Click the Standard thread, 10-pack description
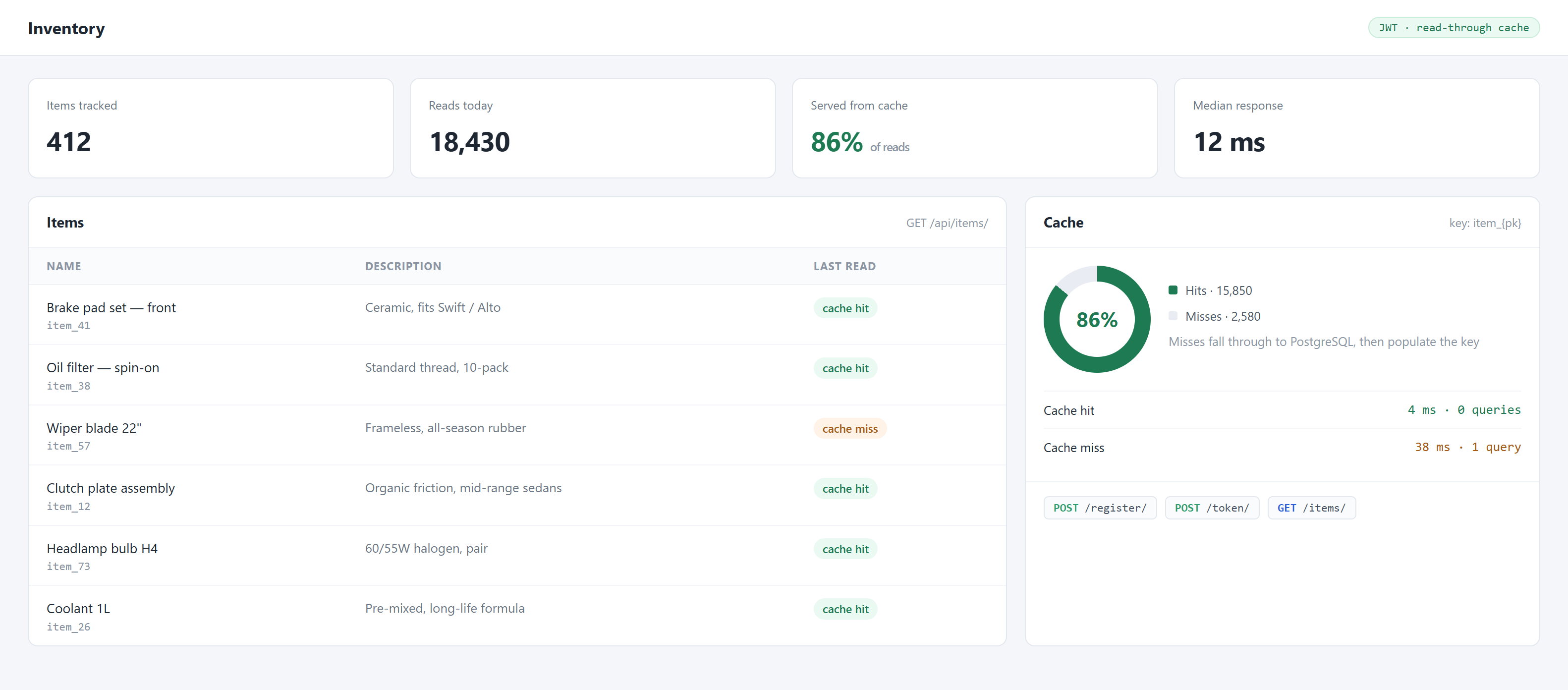The height and width of the screenshot is (690, 1568). coord(437,368)
